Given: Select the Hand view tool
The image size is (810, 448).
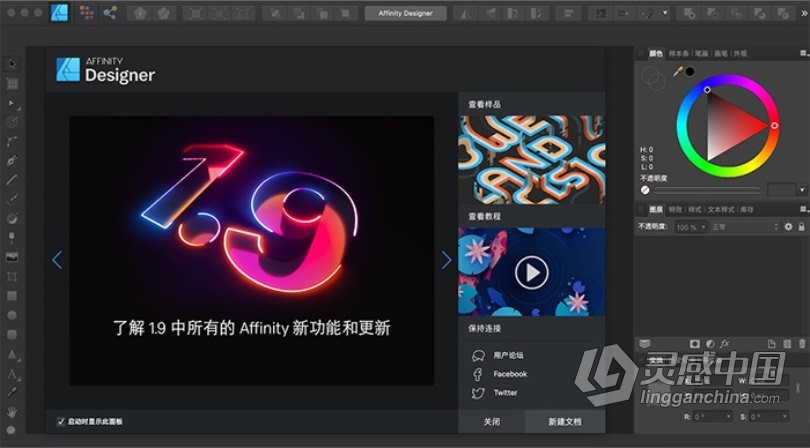Looking at the screenshot, I should (x=12, y=412).
